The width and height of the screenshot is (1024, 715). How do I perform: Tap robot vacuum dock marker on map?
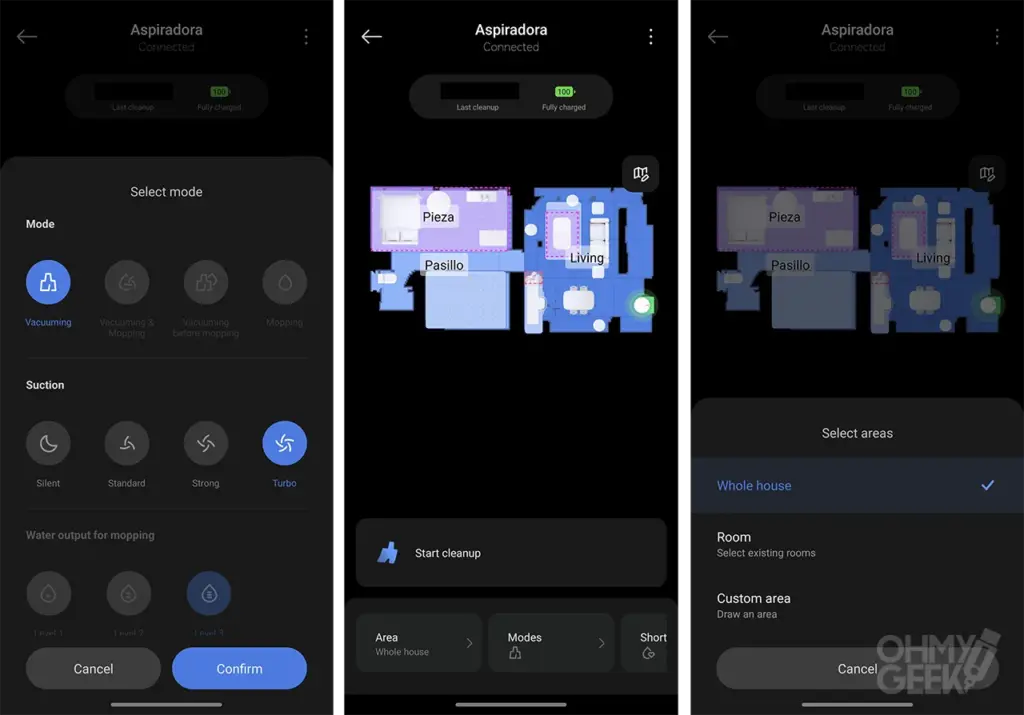643,305
